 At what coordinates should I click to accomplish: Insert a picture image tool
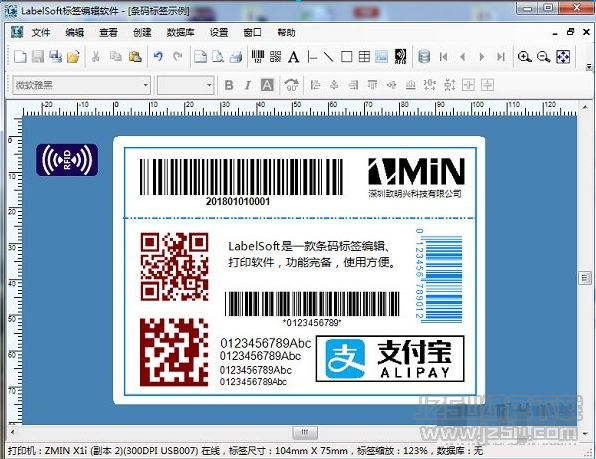tap(382, 57)
